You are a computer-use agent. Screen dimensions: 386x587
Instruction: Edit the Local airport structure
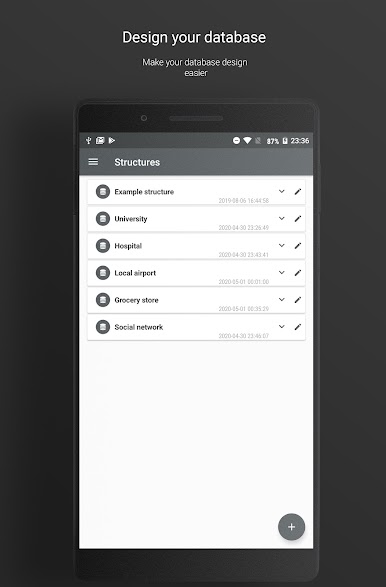click(x=298, y=273)
